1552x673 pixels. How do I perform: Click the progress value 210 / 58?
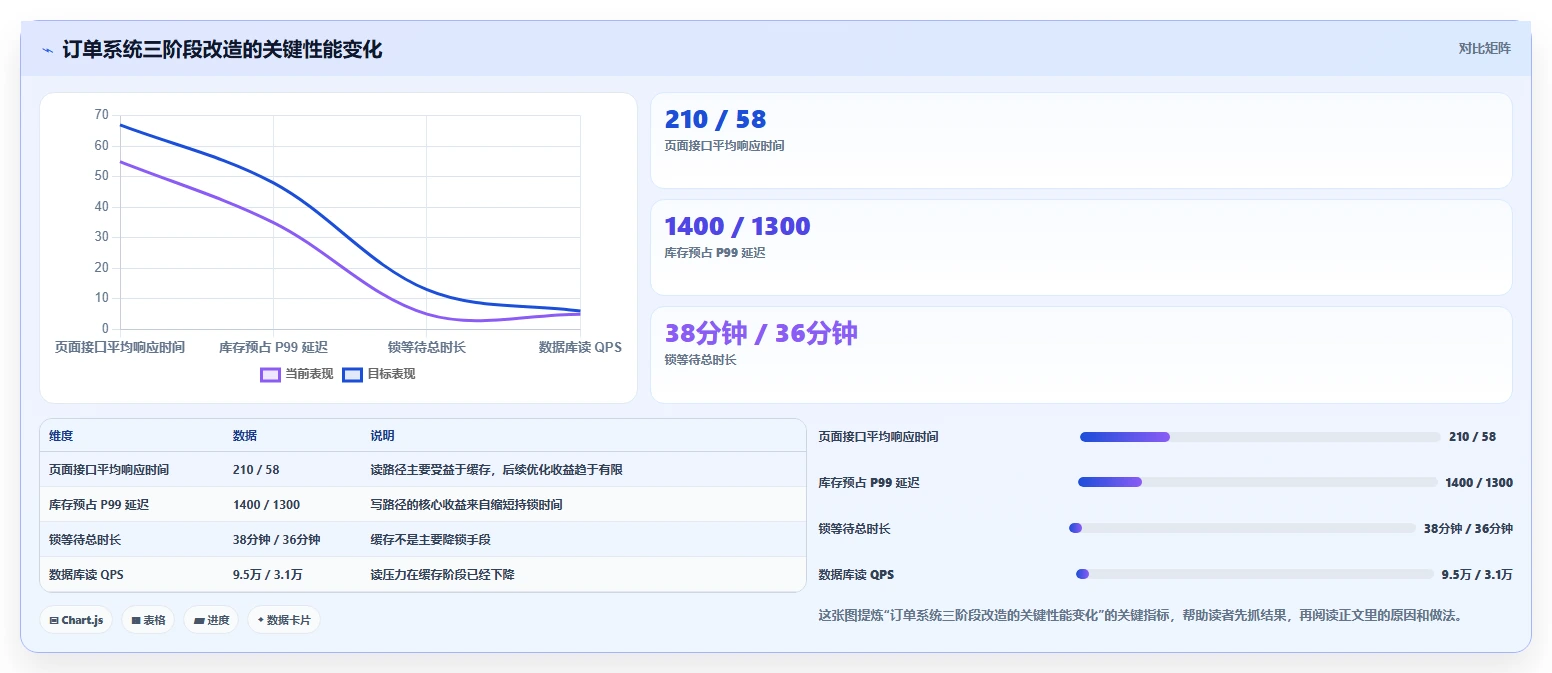[x=1472, y=437]
